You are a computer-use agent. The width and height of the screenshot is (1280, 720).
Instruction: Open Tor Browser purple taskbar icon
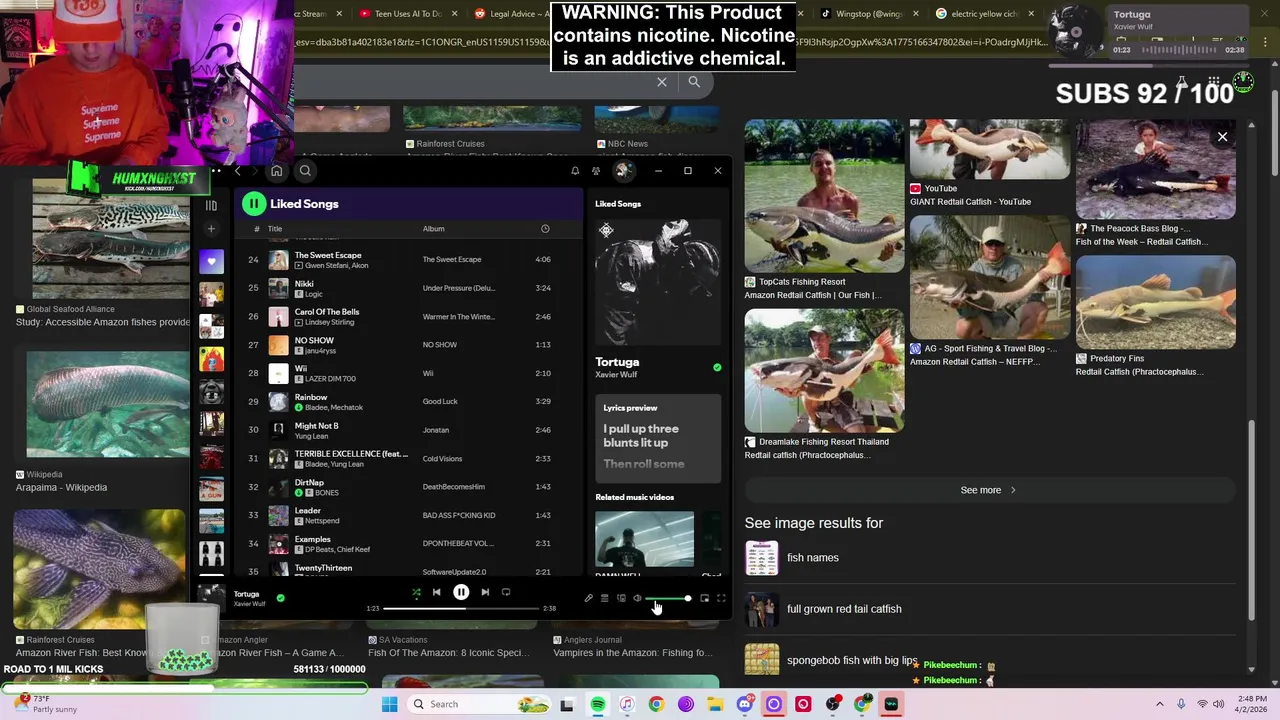(x=685, y=704)
